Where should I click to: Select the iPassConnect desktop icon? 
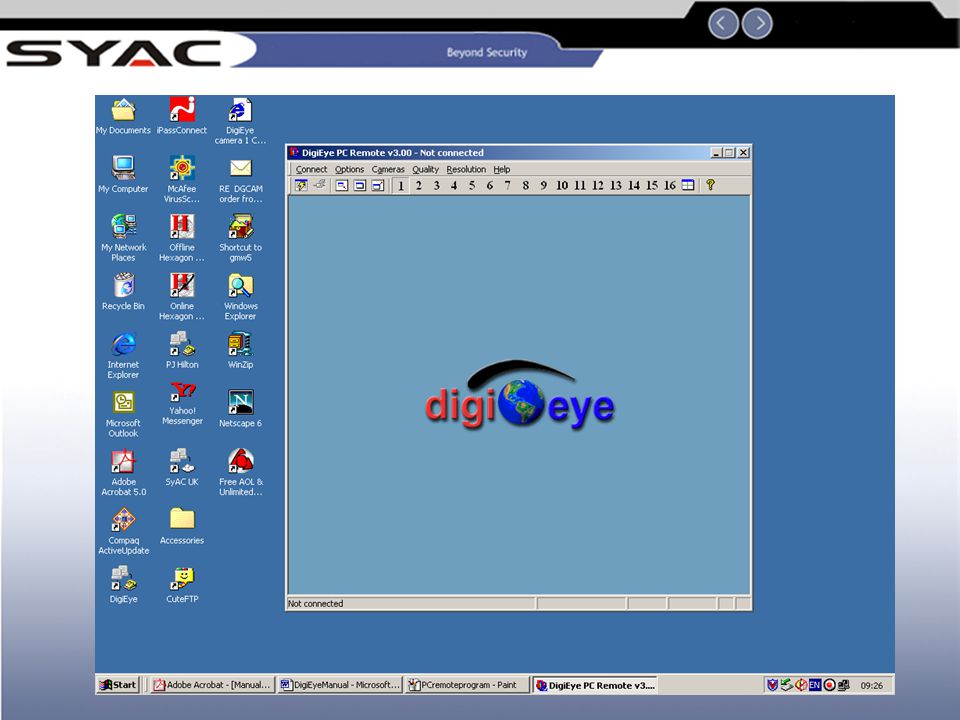pyautogui.click(x=182, y=116)
